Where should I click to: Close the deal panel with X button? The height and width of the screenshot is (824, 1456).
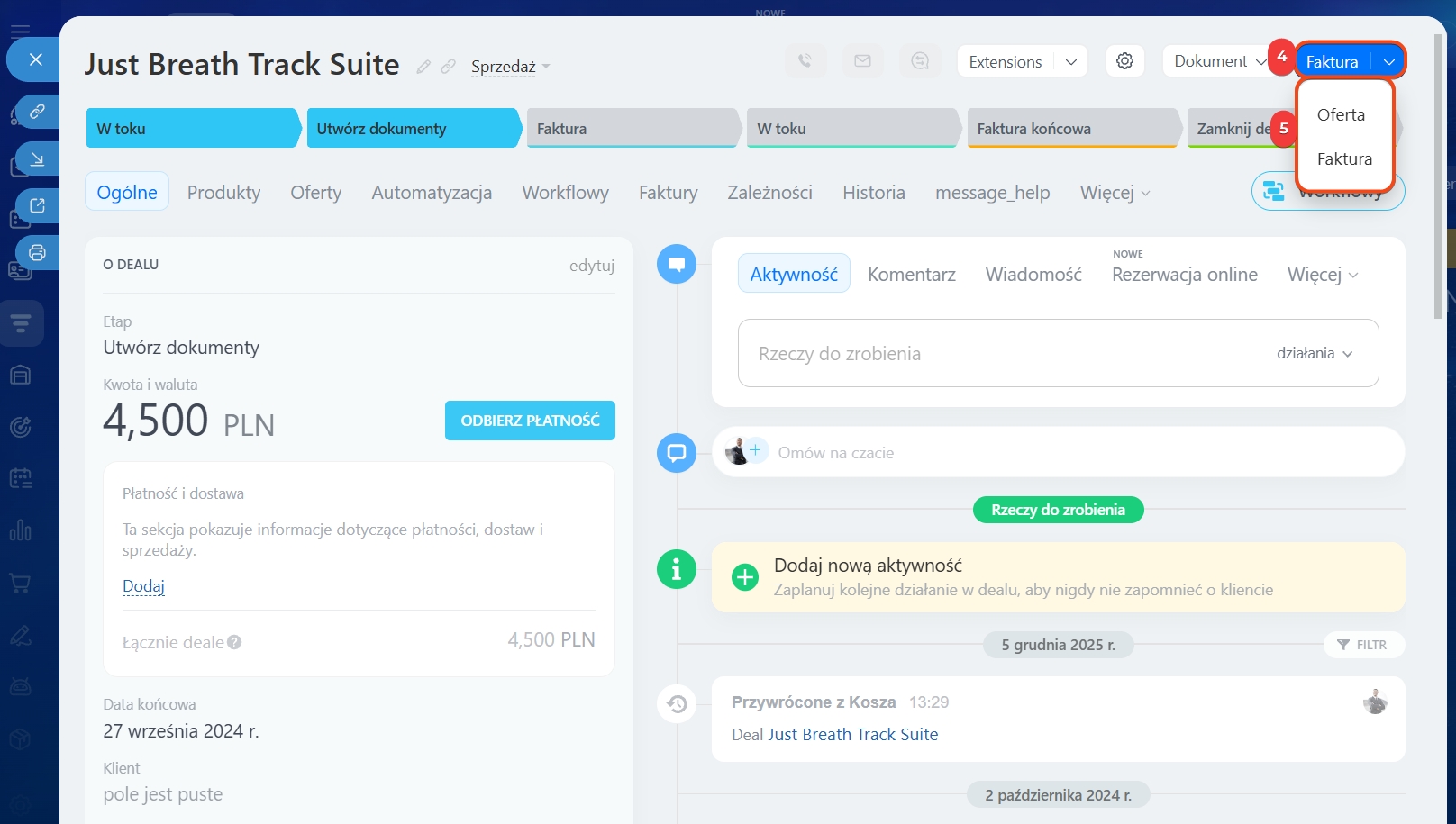point(35,59)
